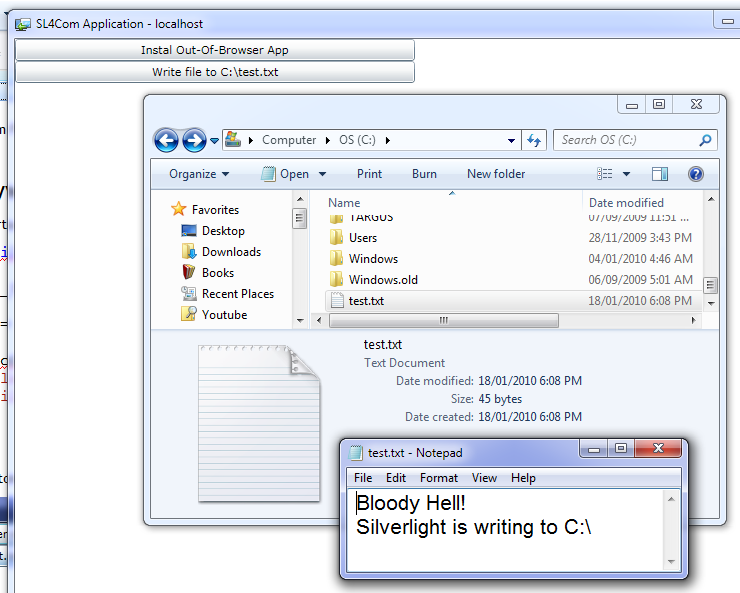Image resolution: width=740 pixels, height=593 pixels.
Task: Open Notepad Edit menu
Action: [395, 478]
